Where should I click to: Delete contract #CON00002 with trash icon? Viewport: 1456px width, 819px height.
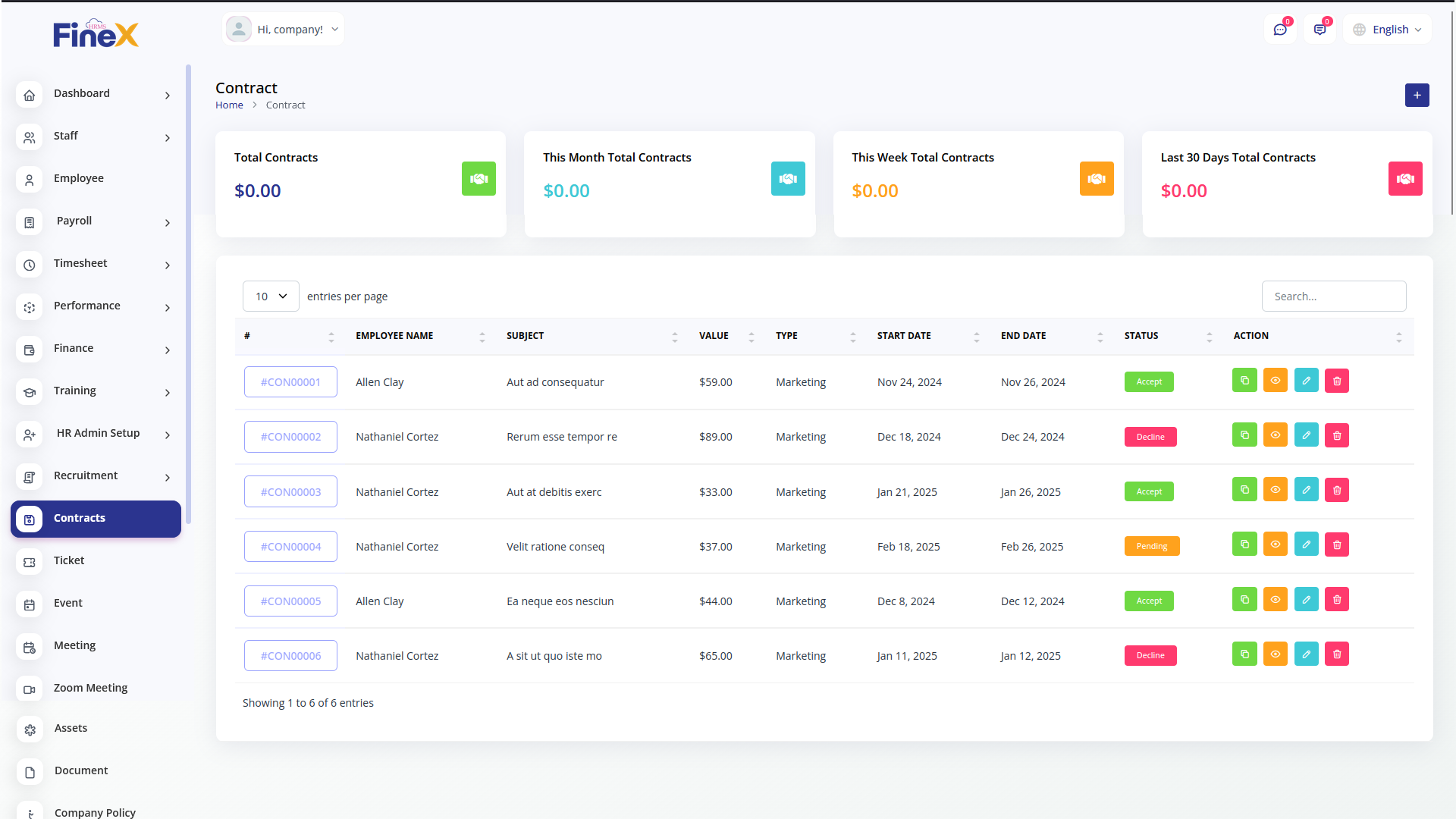pos(1337,435)
